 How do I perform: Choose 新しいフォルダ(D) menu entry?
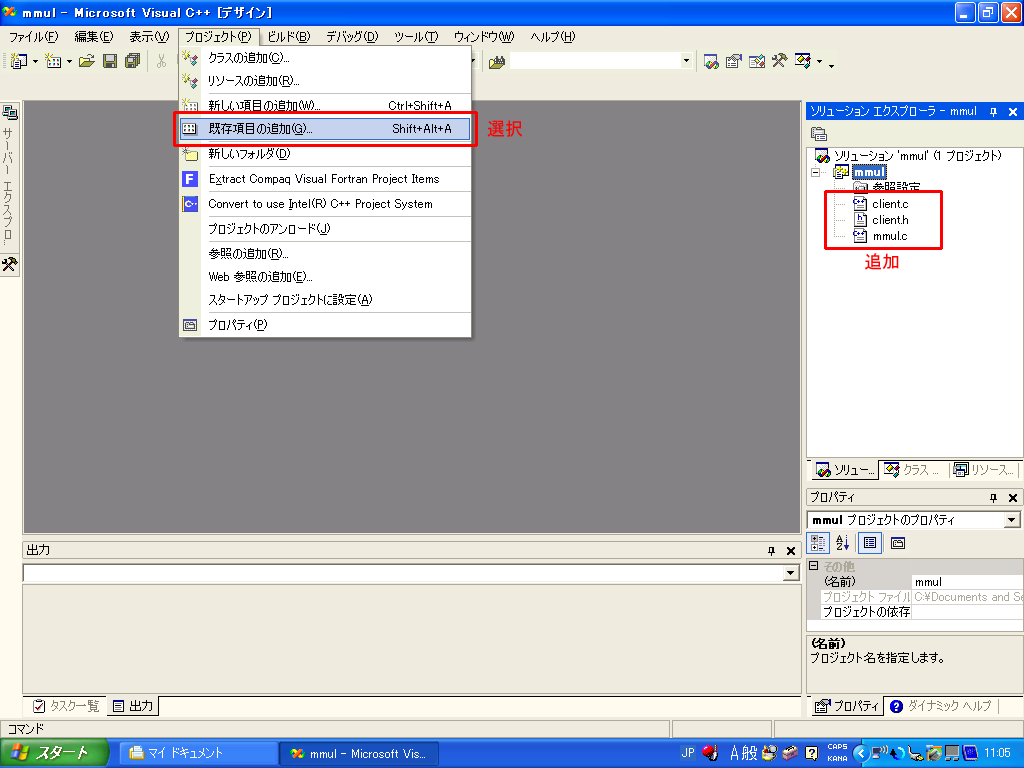pos(325,154)
